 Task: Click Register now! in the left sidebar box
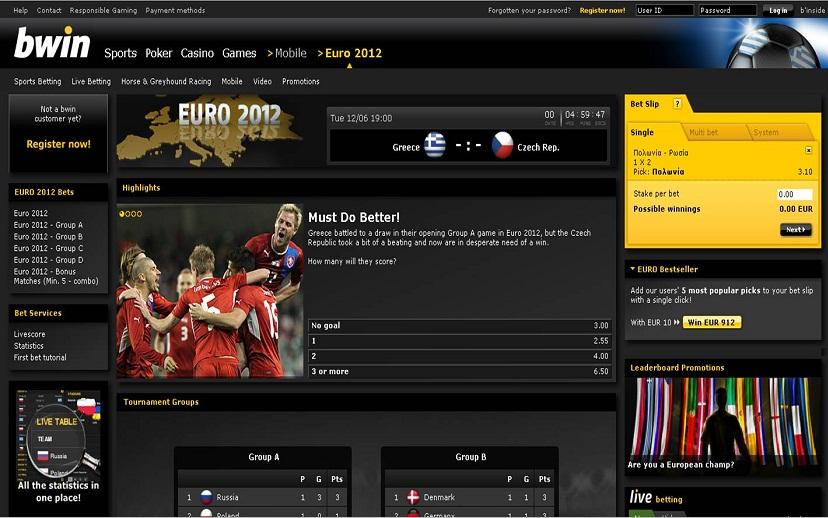(x=58, y=144)
